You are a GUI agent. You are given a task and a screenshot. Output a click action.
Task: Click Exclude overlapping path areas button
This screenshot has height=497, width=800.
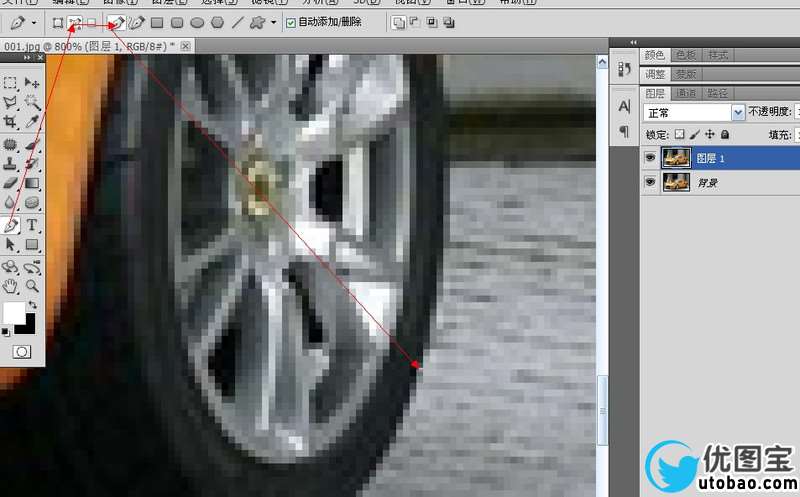[449, 23]
